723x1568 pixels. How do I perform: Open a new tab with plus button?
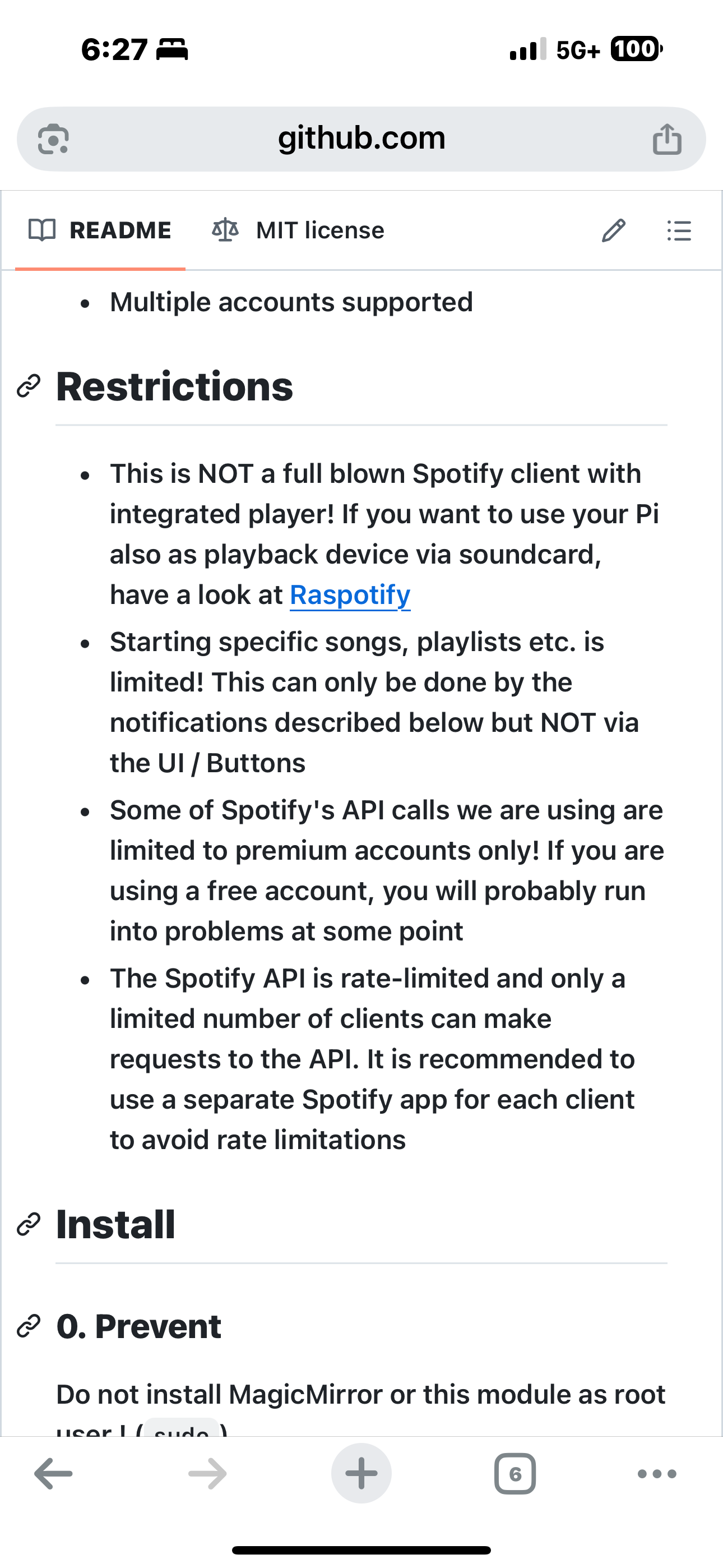(x=361, y=1474)
